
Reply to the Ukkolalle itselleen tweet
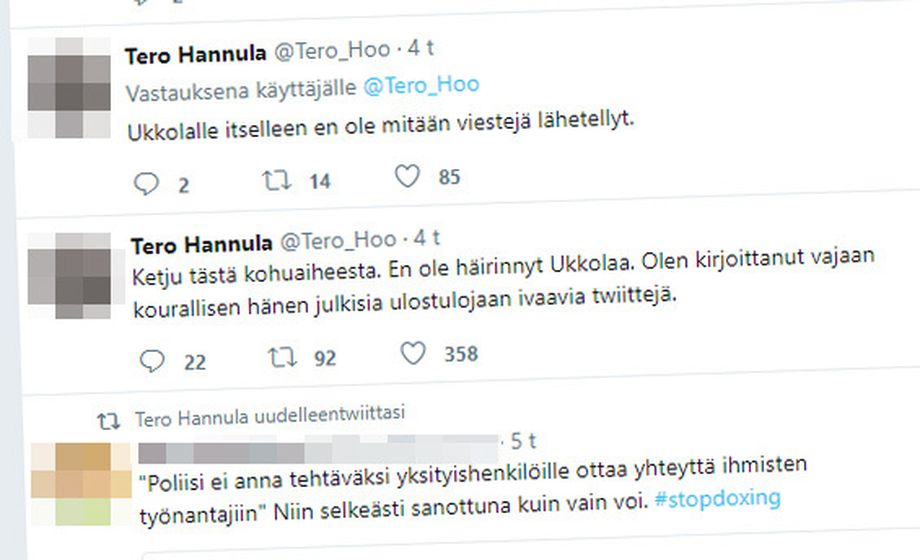click(146, 184)
